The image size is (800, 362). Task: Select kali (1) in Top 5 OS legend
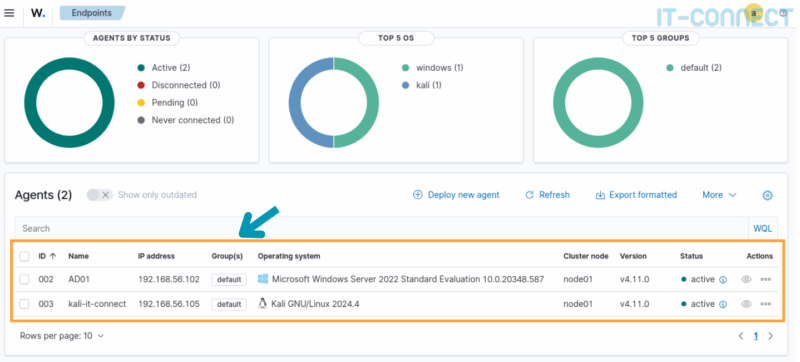(422, 85)
